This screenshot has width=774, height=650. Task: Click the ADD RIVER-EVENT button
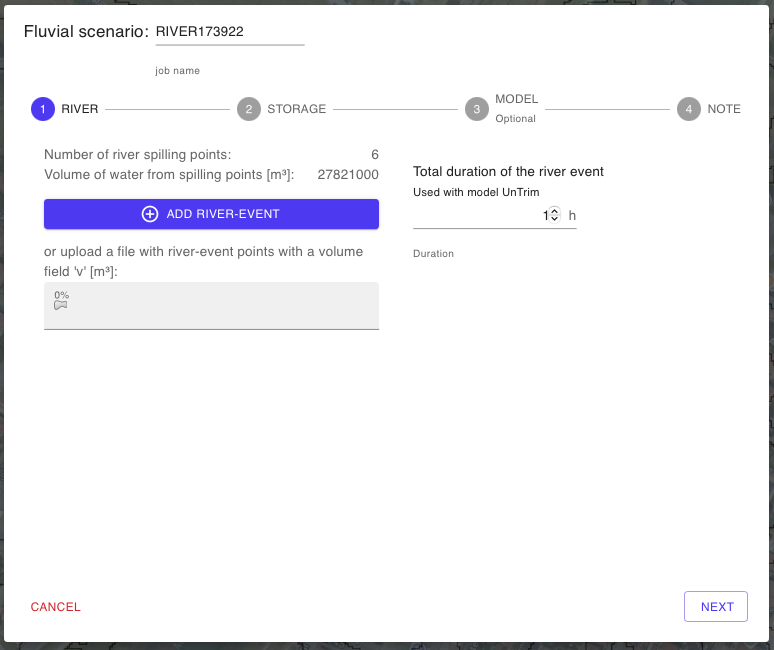point(211,214)
